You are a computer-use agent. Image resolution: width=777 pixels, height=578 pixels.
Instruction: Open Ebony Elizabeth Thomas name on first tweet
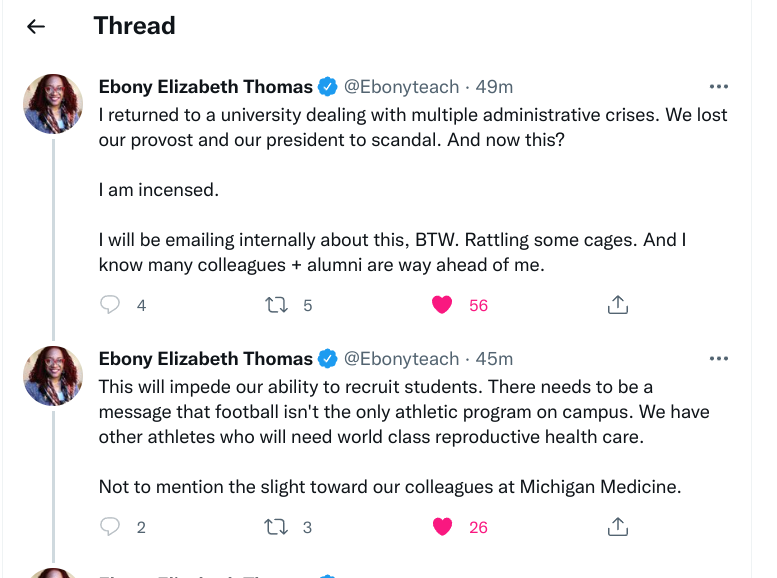205,87
